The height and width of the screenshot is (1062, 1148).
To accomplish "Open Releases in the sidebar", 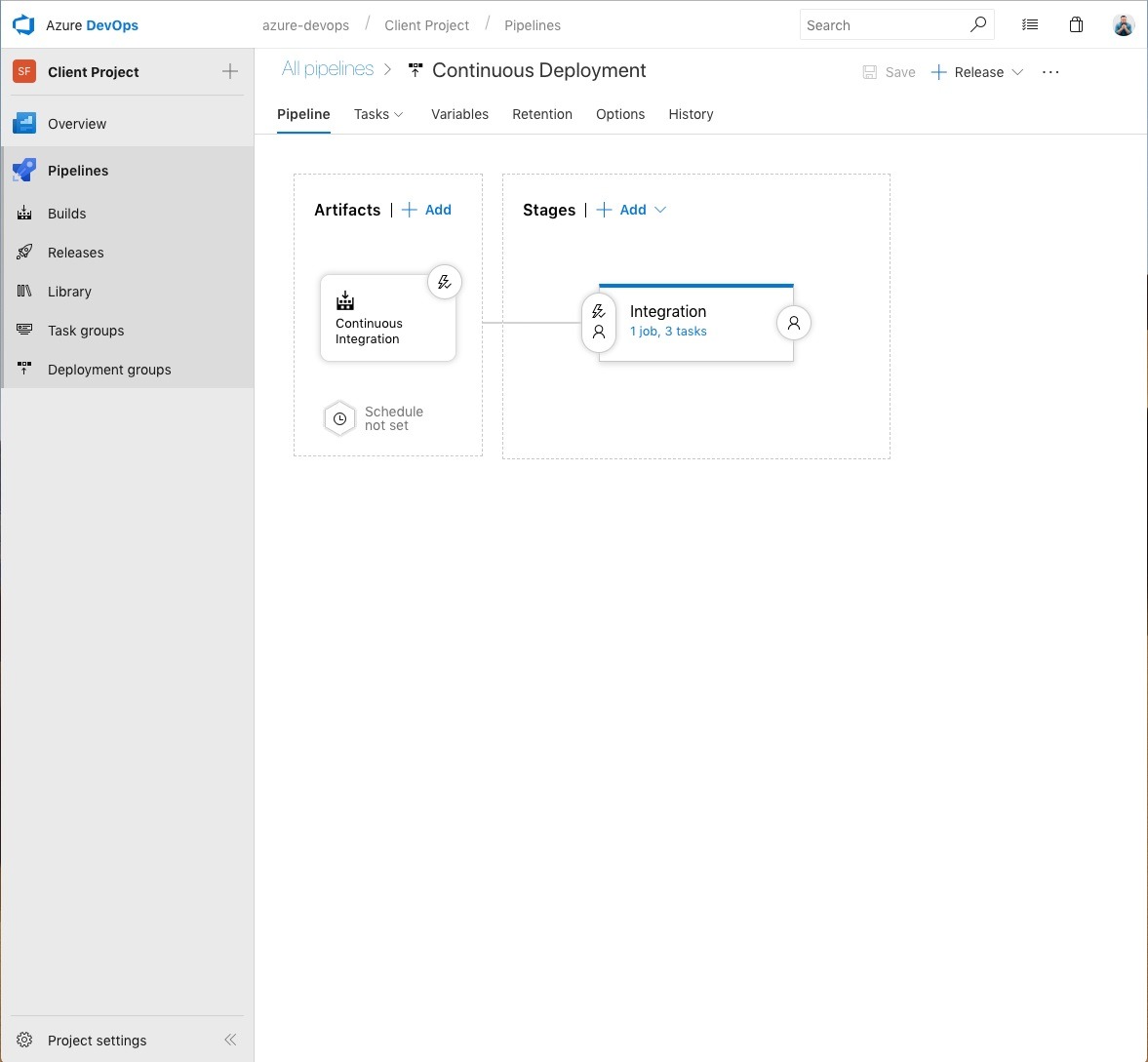I will [x=75, y=253].
